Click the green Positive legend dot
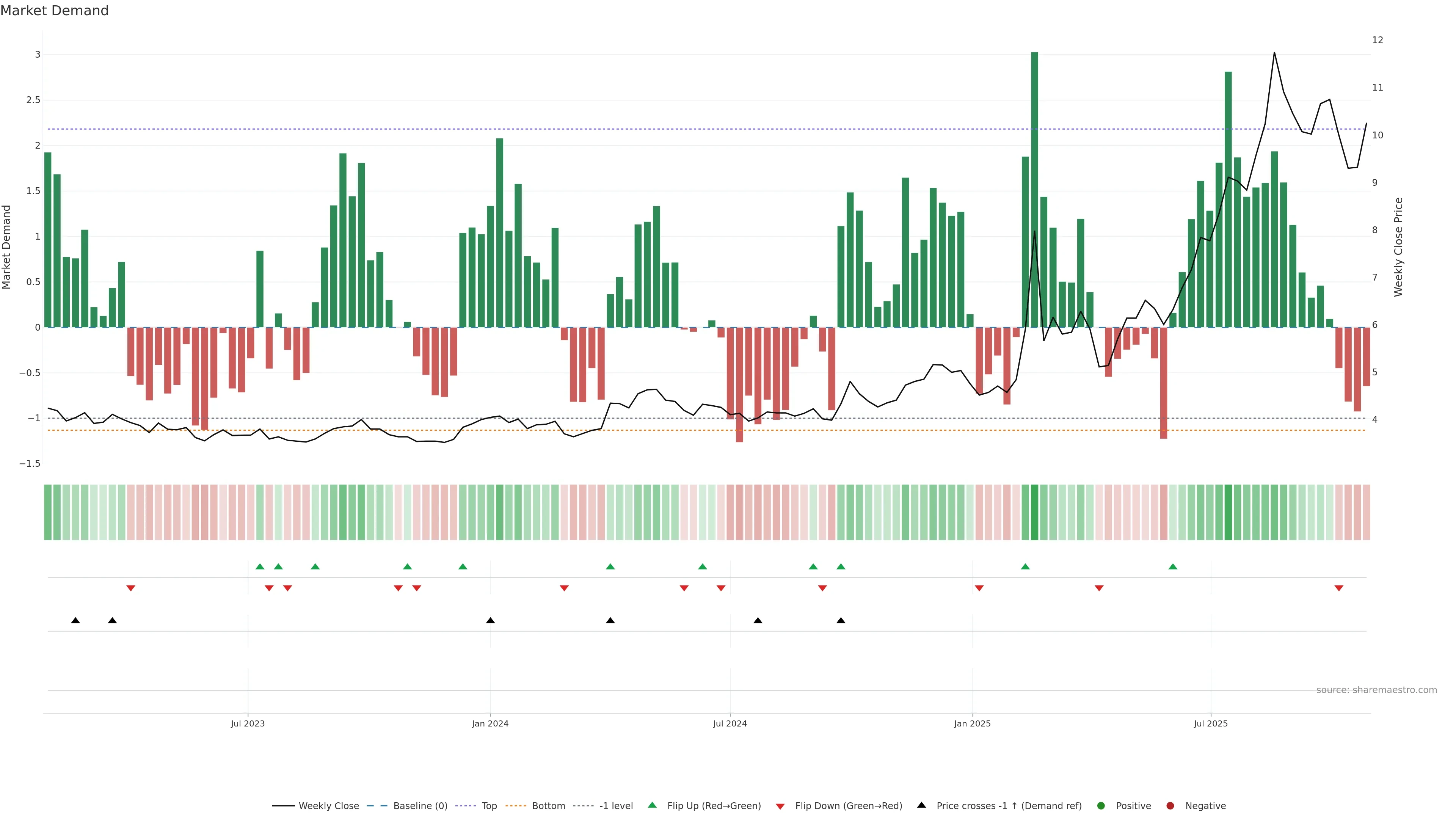Screen dimensions: 1456x819 click(x=1100, y=806)
